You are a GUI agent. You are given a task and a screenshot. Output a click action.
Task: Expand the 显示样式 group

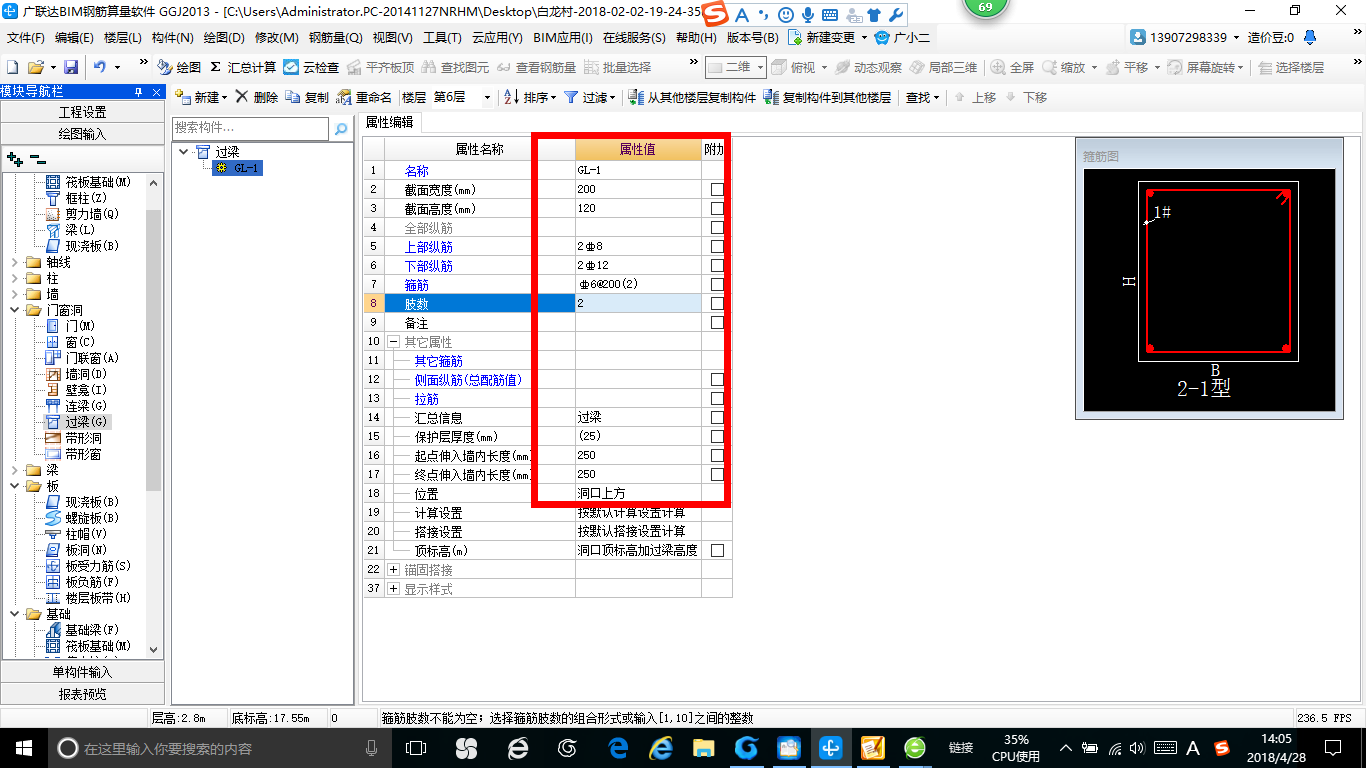pos(393,589)
